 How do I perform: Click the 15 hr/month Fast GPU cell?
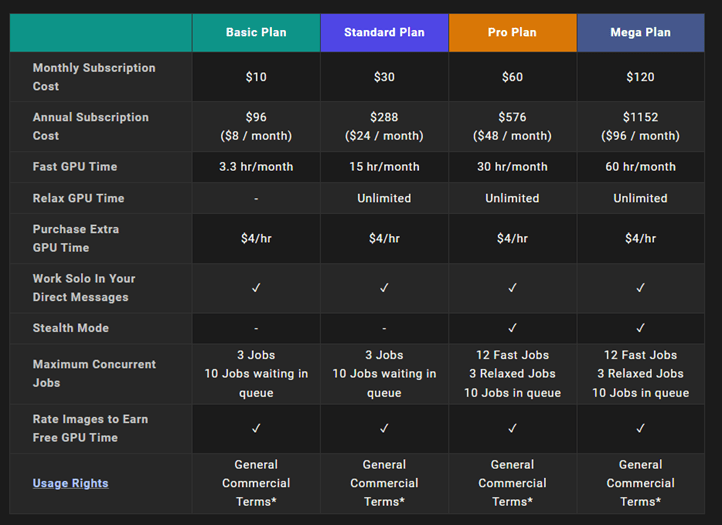[384, 167]
